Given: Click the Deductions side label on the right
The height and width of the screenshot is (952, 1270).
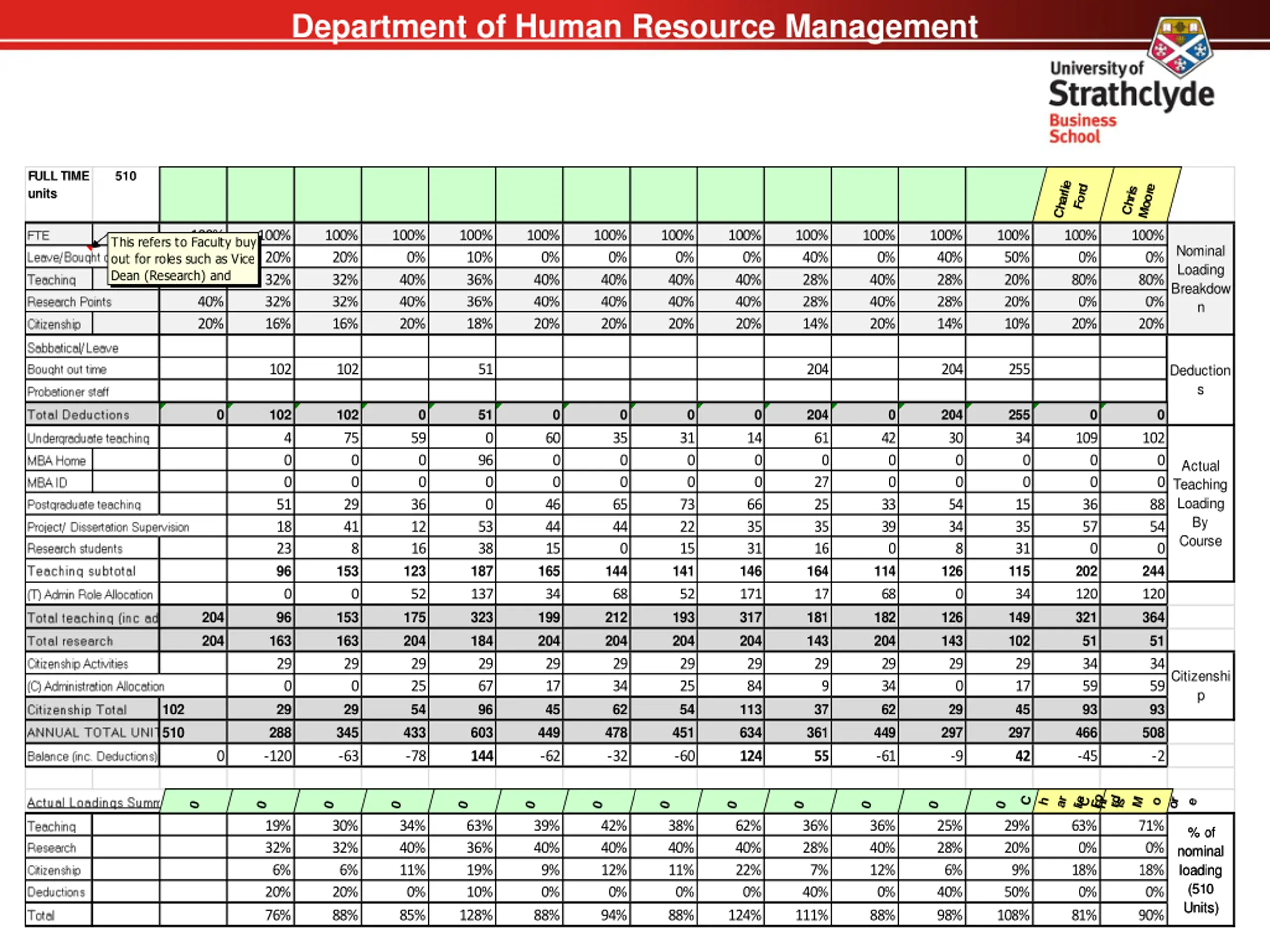Looking at the screenshot, I should [1200, 380].
